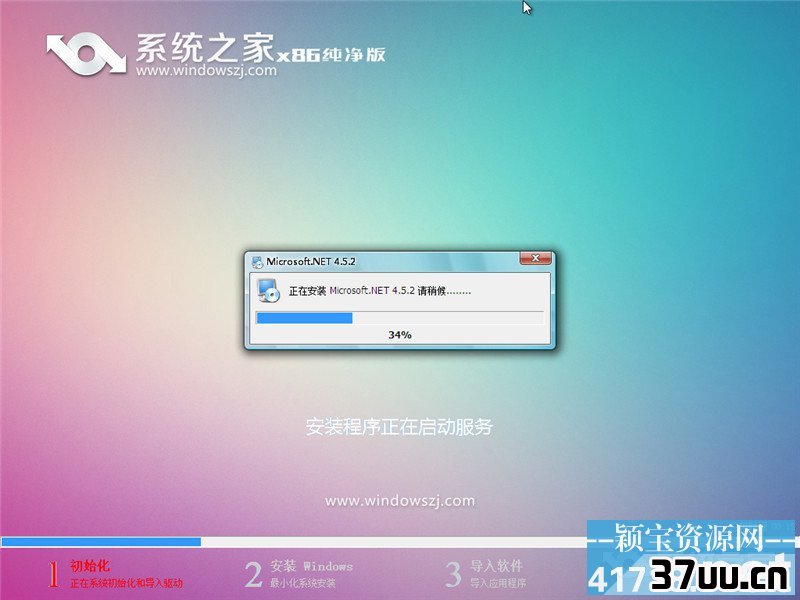Click the 系统之家 heading text
Viewport: 800px width, 600px height.
205,47
